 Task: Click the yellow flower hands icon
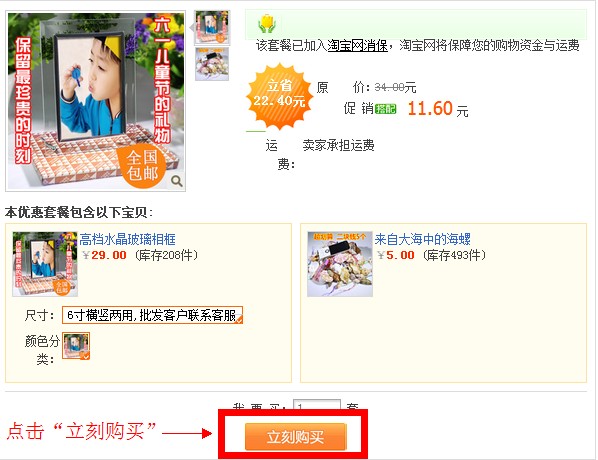tap(267, 24)
